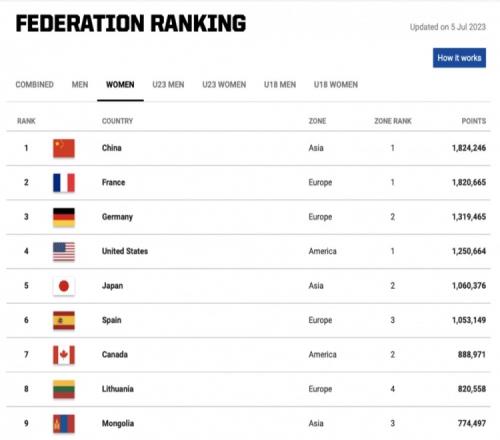Open the Lithuania country name link
The height and width of the screenshot is (440, 500).
pos(118,389)
